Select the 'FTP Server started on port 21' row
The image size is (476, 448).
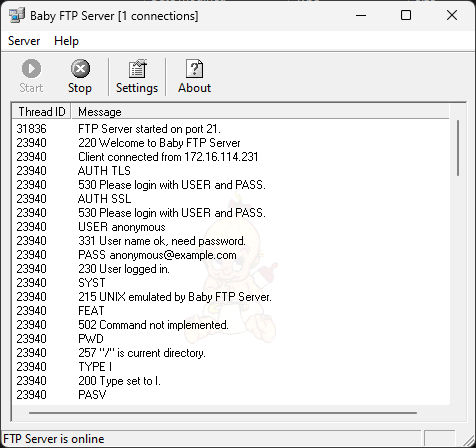pyautogui.click(x=231, y=129)
